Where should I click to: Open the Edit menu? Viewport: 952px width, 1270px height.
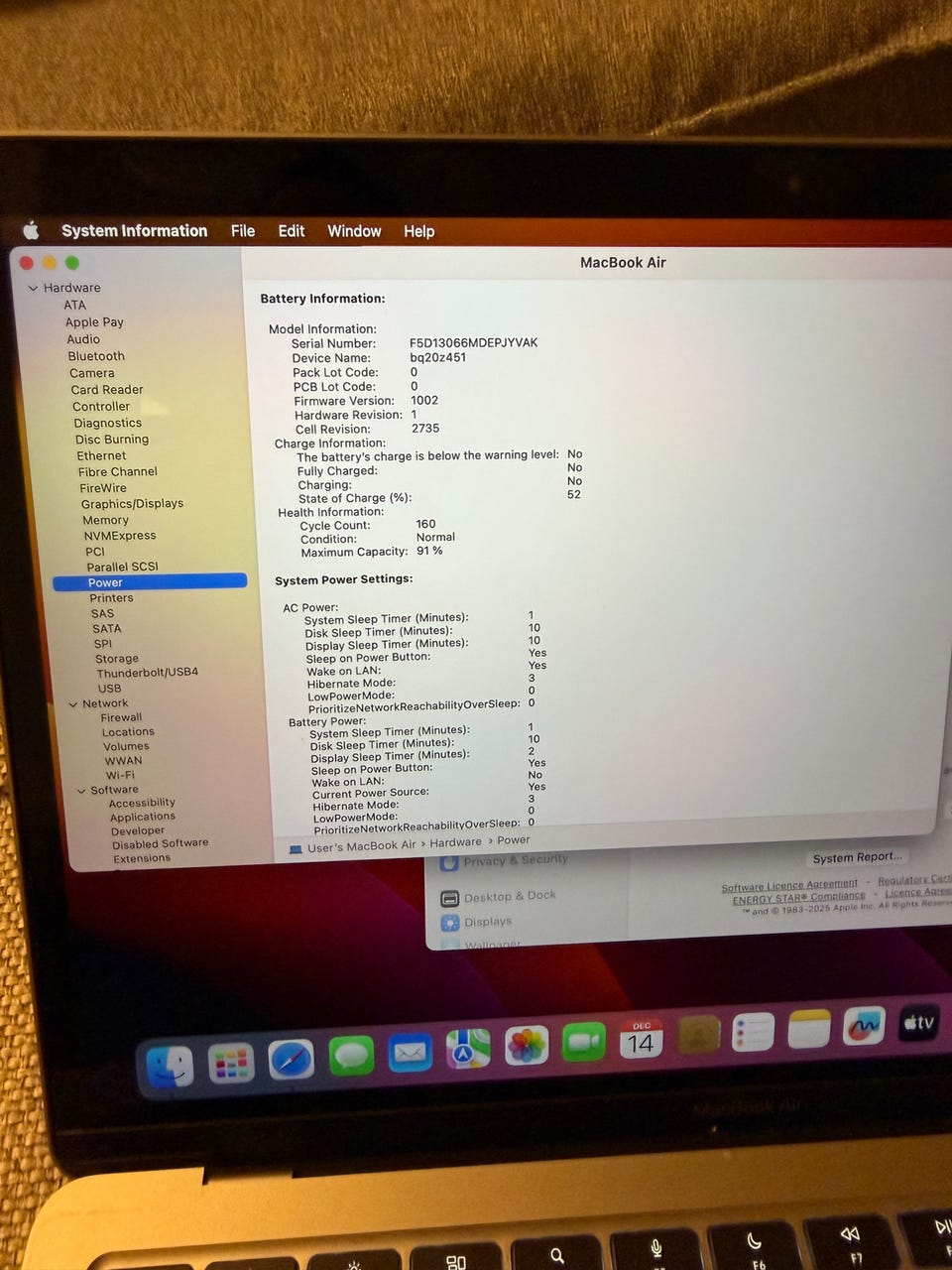pos(292,231)
